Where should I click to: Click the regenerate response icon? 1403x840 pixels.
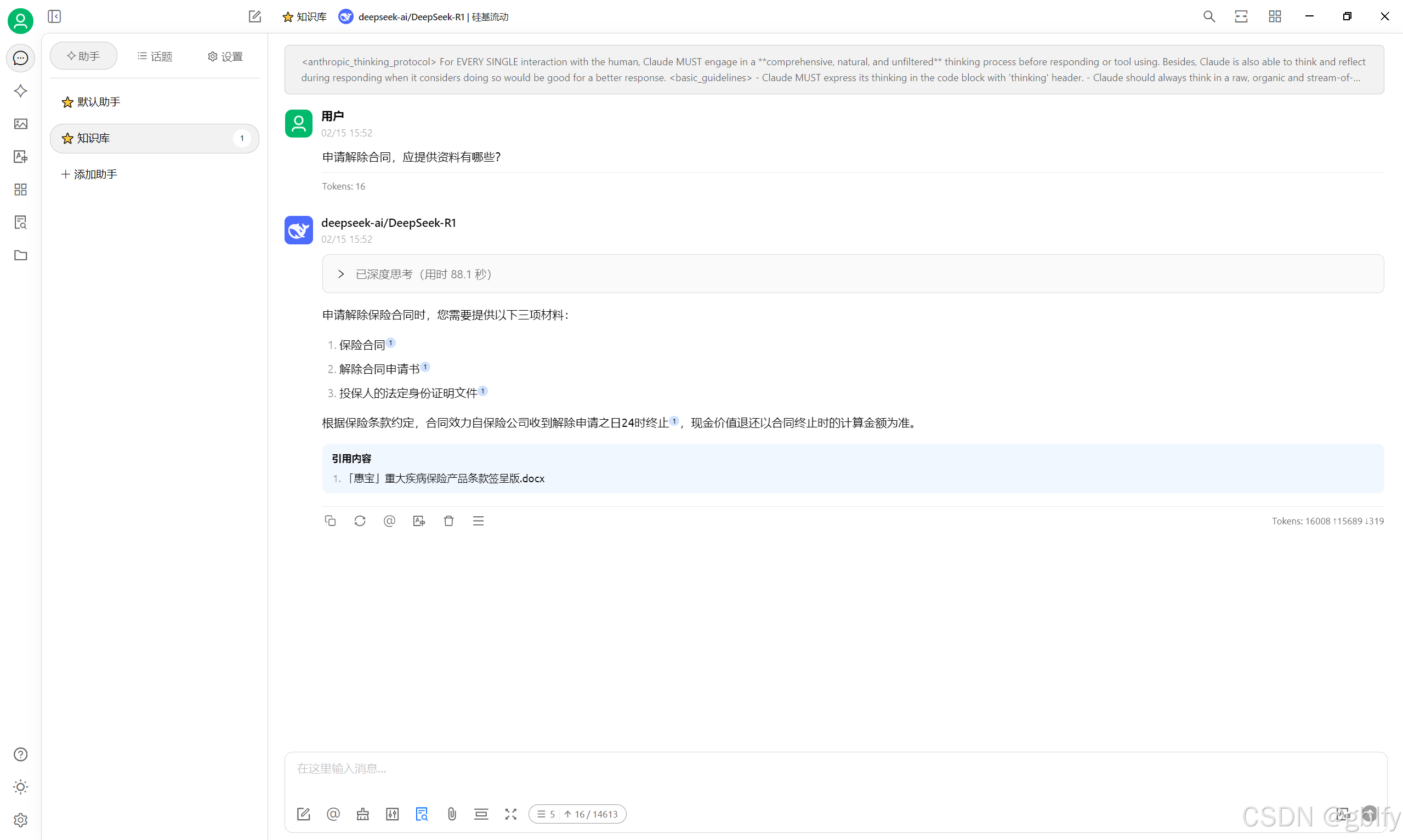pos(360,521)
